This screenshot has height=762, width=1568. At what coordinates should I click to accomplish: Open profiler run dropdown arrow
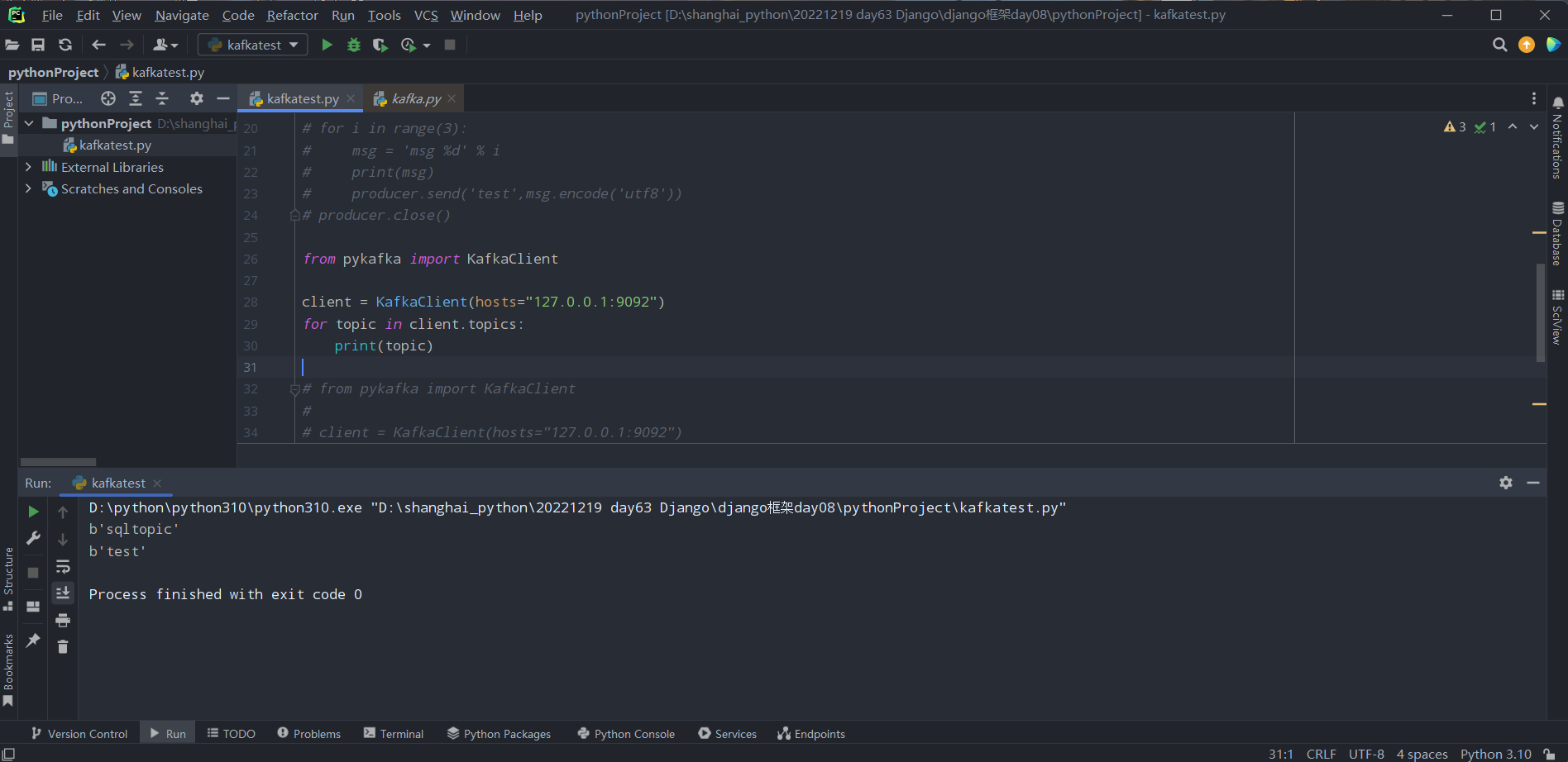(427, 45)
